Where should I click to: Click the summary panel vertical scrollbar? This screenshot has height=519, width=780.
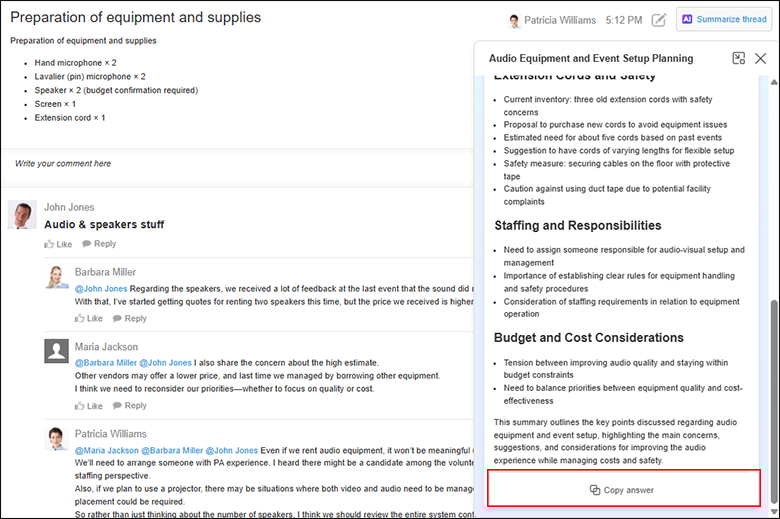(x=774, y=380)
